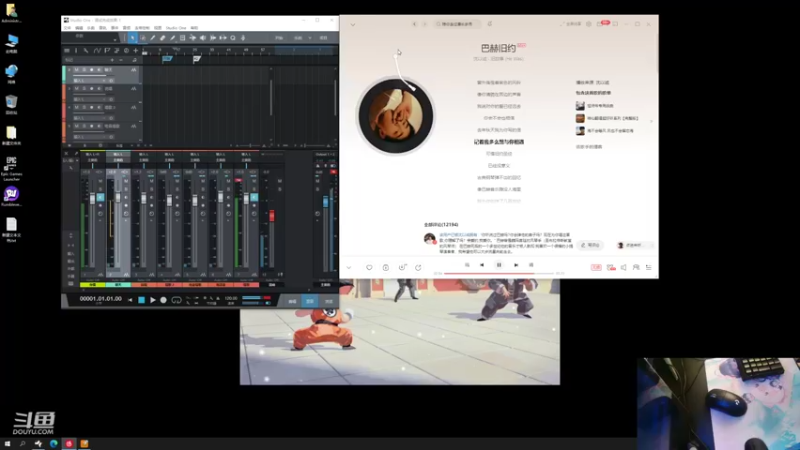Click the write comment button
800x450 pixels.
(x=590, y=245)
